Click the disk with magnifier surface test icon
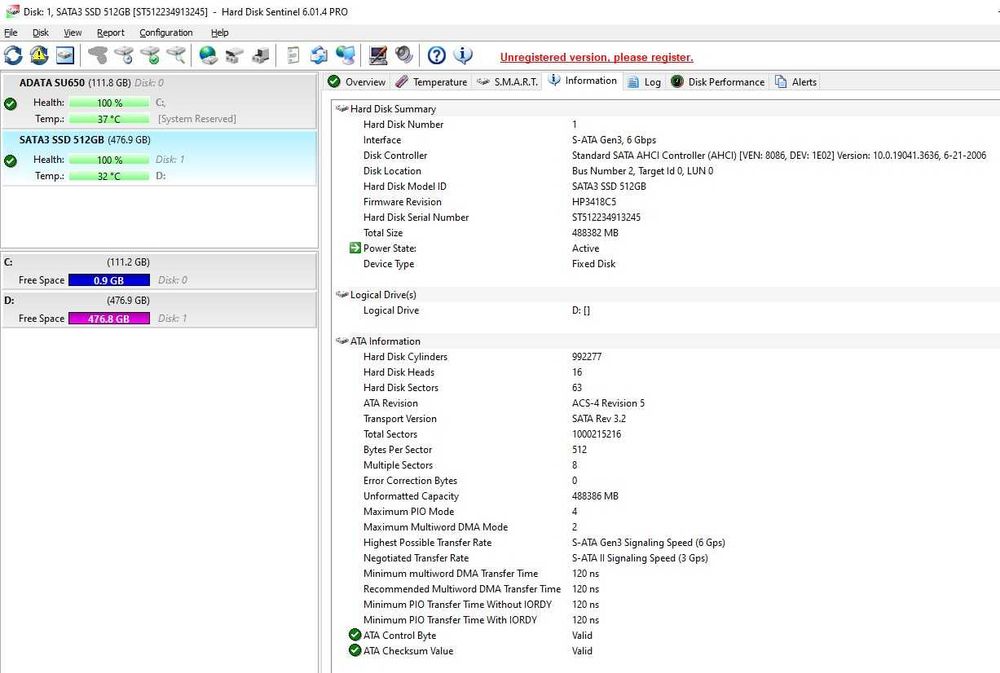This screenshot has width=1000, height=673. tap(176, 55)
